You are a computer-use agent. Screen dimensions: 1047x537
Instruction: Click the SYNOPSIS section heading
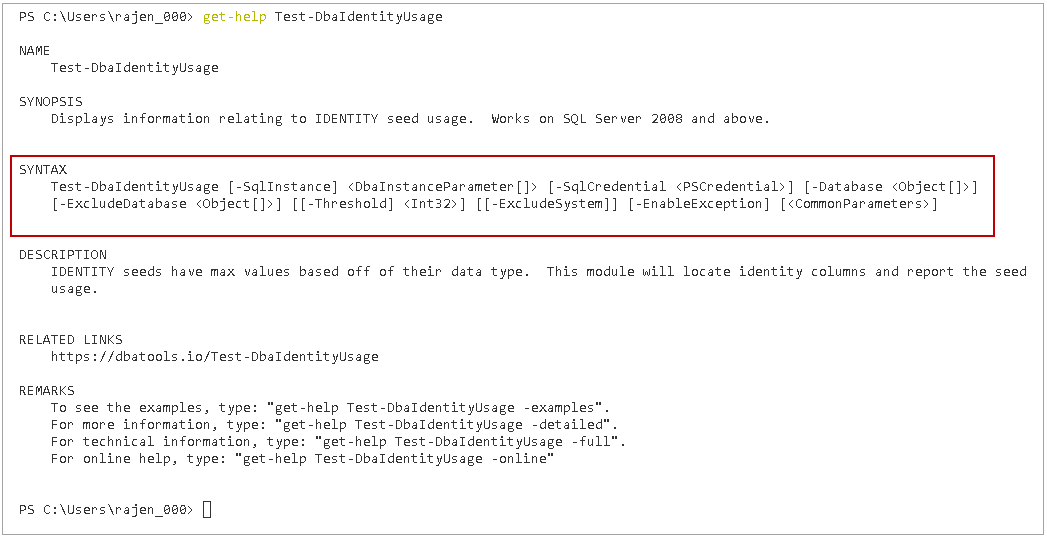[51, 102]
